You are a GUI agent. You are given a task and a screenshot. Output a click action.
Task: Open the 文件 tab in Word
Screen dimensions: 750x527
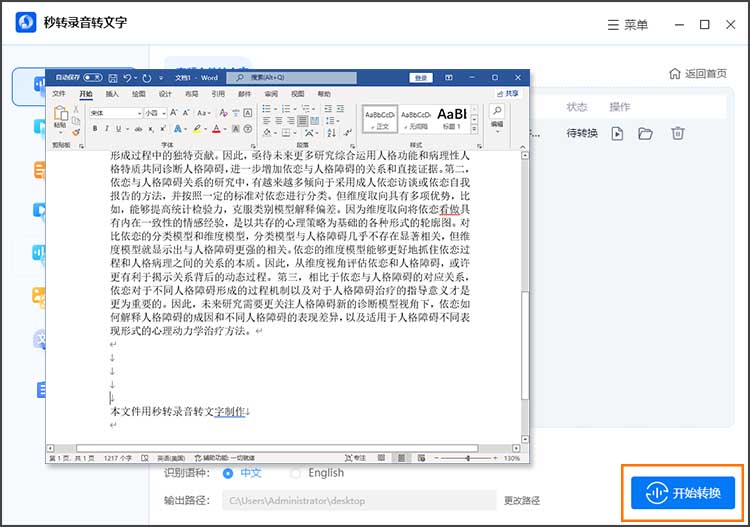click(59, 94)
